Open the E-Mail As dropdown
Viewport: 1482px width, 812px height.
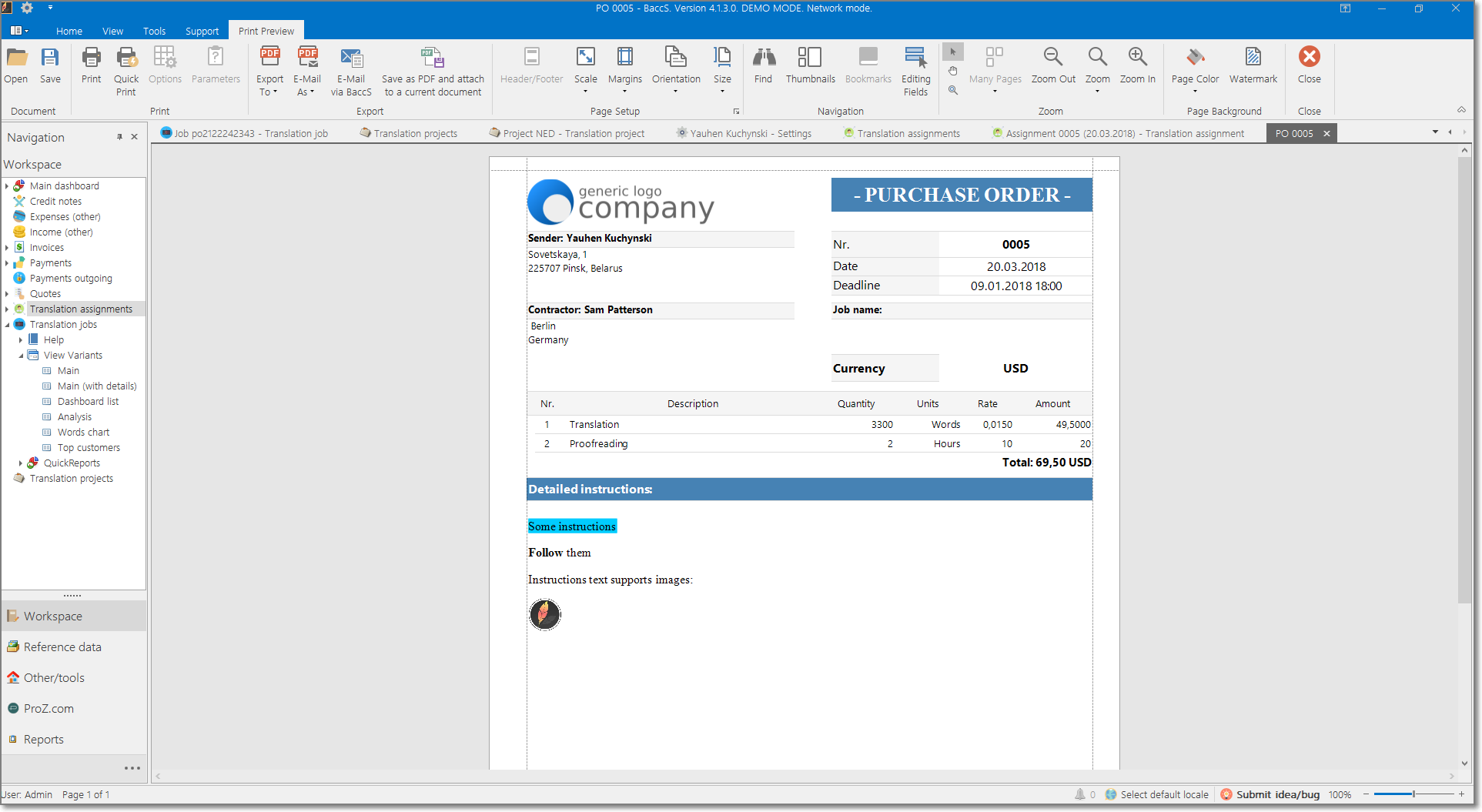(x=307, y=71)
